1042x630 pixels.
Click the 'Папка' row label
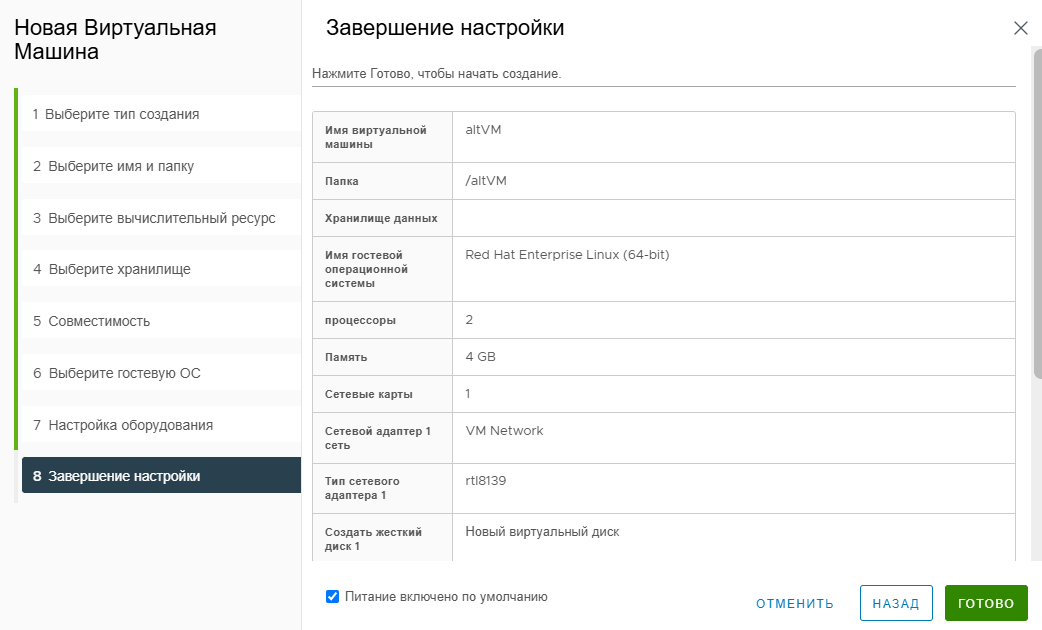click(x=342, y=180)
